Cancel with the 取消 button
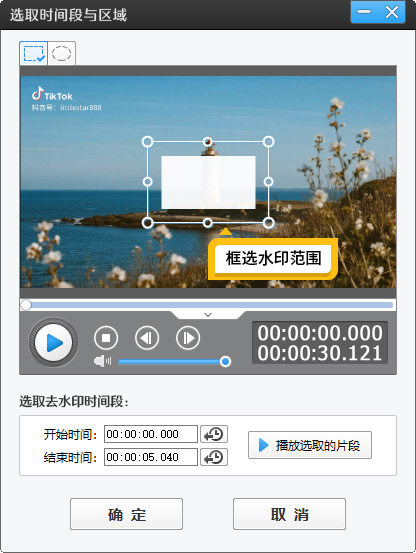Screen dimensions: 416x553 (x=289, y=514)
